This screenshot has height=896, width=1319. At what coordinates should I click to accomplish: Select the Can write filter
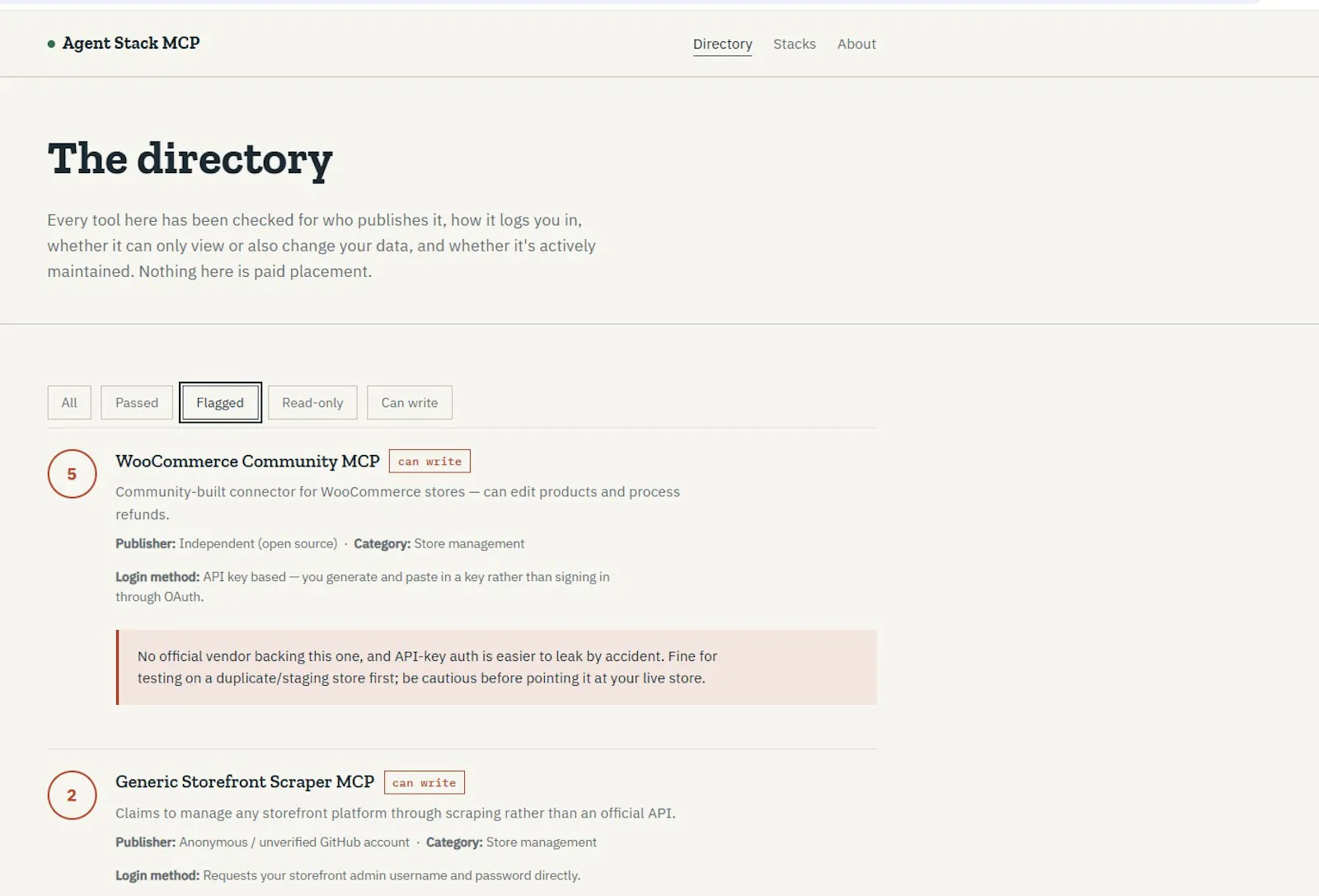point(410,402)
